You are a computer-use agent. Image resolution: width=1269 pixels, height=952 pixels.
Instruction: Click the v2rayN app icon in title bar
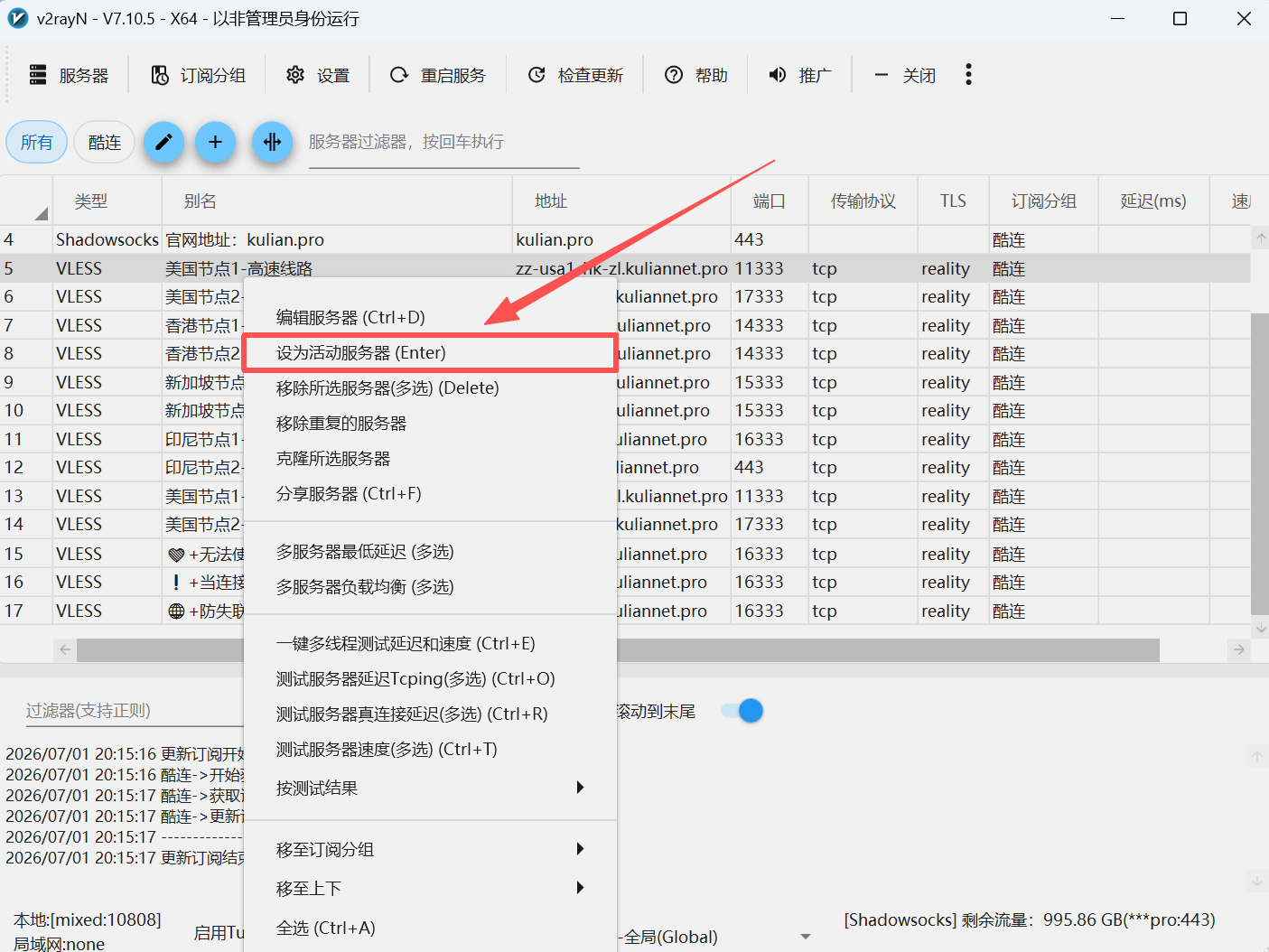pos(18,18)
